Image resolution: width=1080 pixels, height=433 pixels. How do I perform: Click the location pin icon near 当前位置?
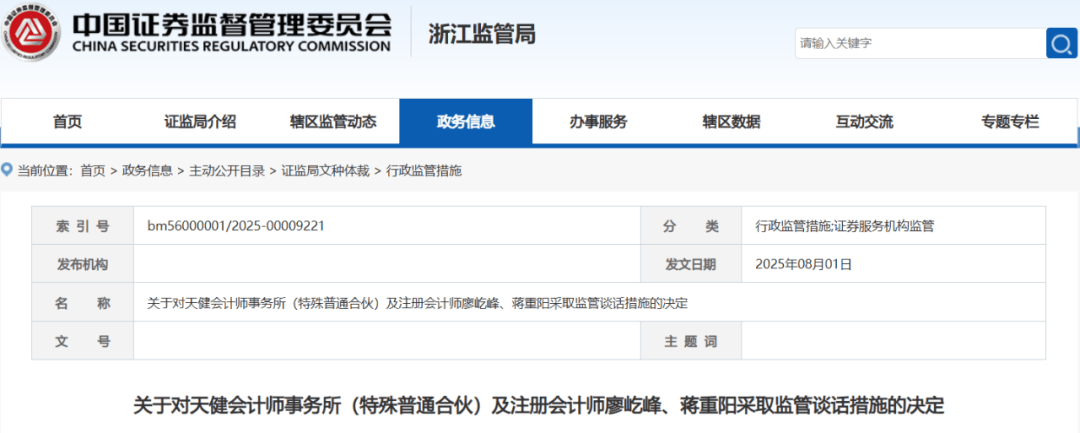[7, 169]
